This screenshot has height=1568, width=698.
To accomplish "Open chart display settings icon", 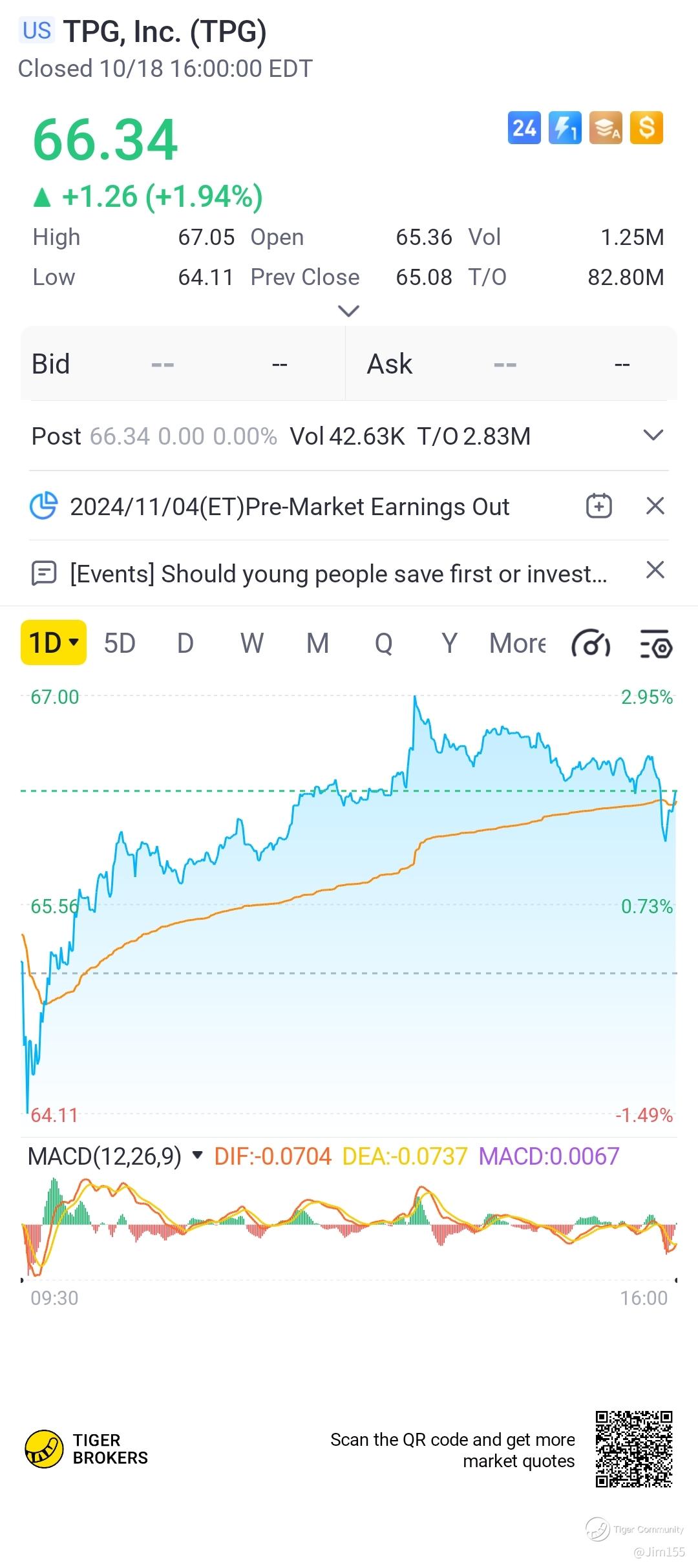I will 656,644.
